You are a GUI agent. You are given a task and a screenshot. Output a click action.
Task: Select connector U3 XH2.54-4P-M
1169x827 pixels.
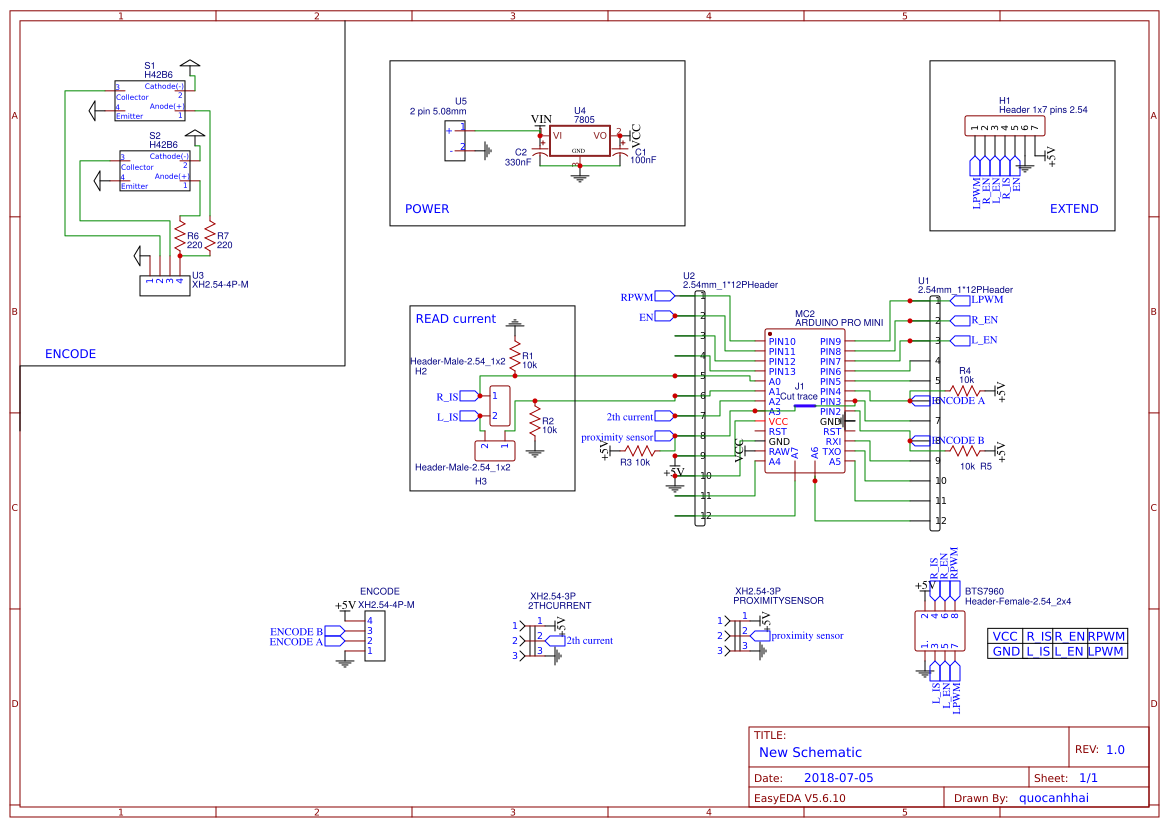[162, 284]
